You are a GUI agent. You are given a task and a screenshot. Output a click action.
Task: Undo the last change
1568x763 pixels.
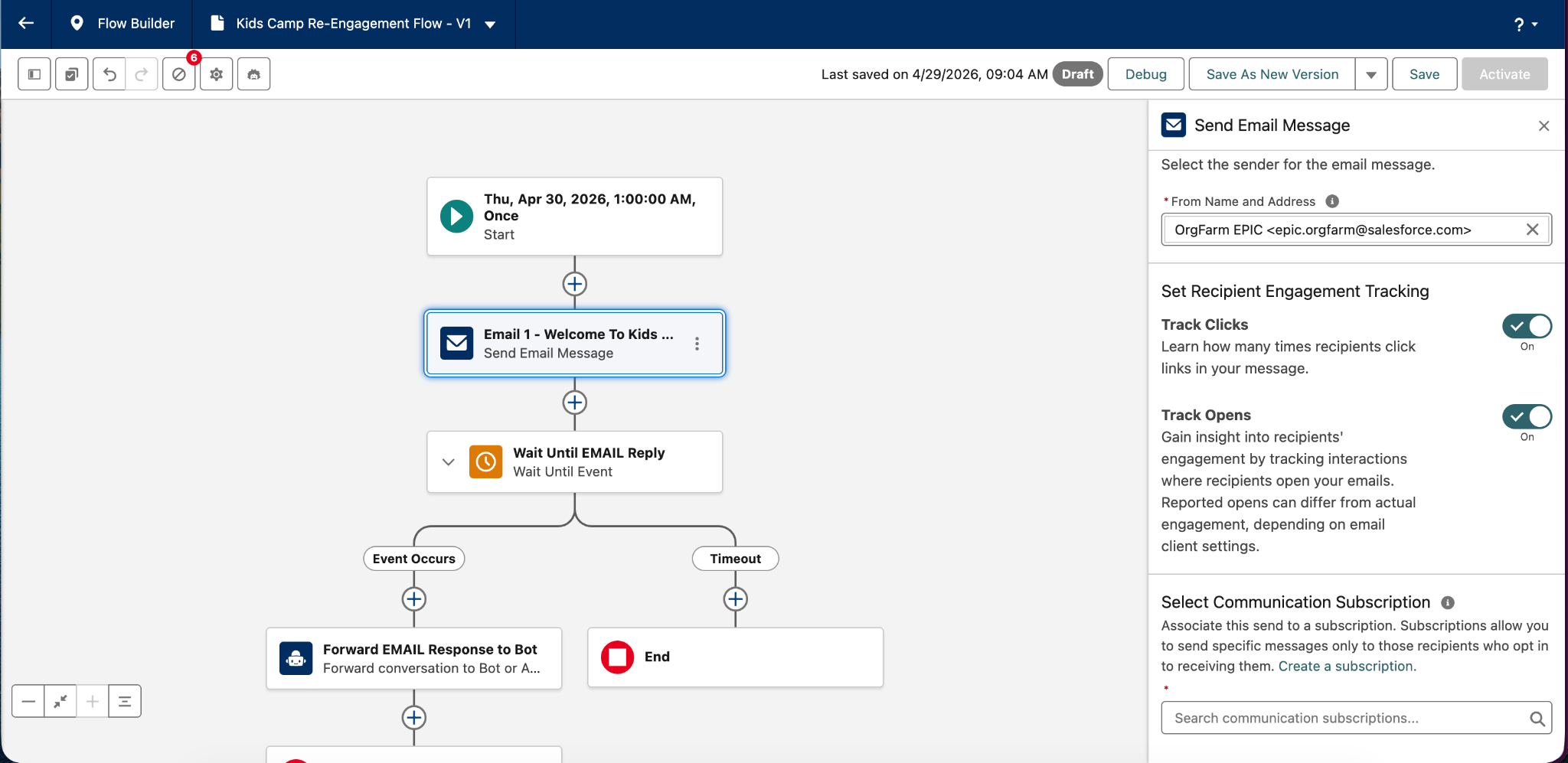coord(109,74)
